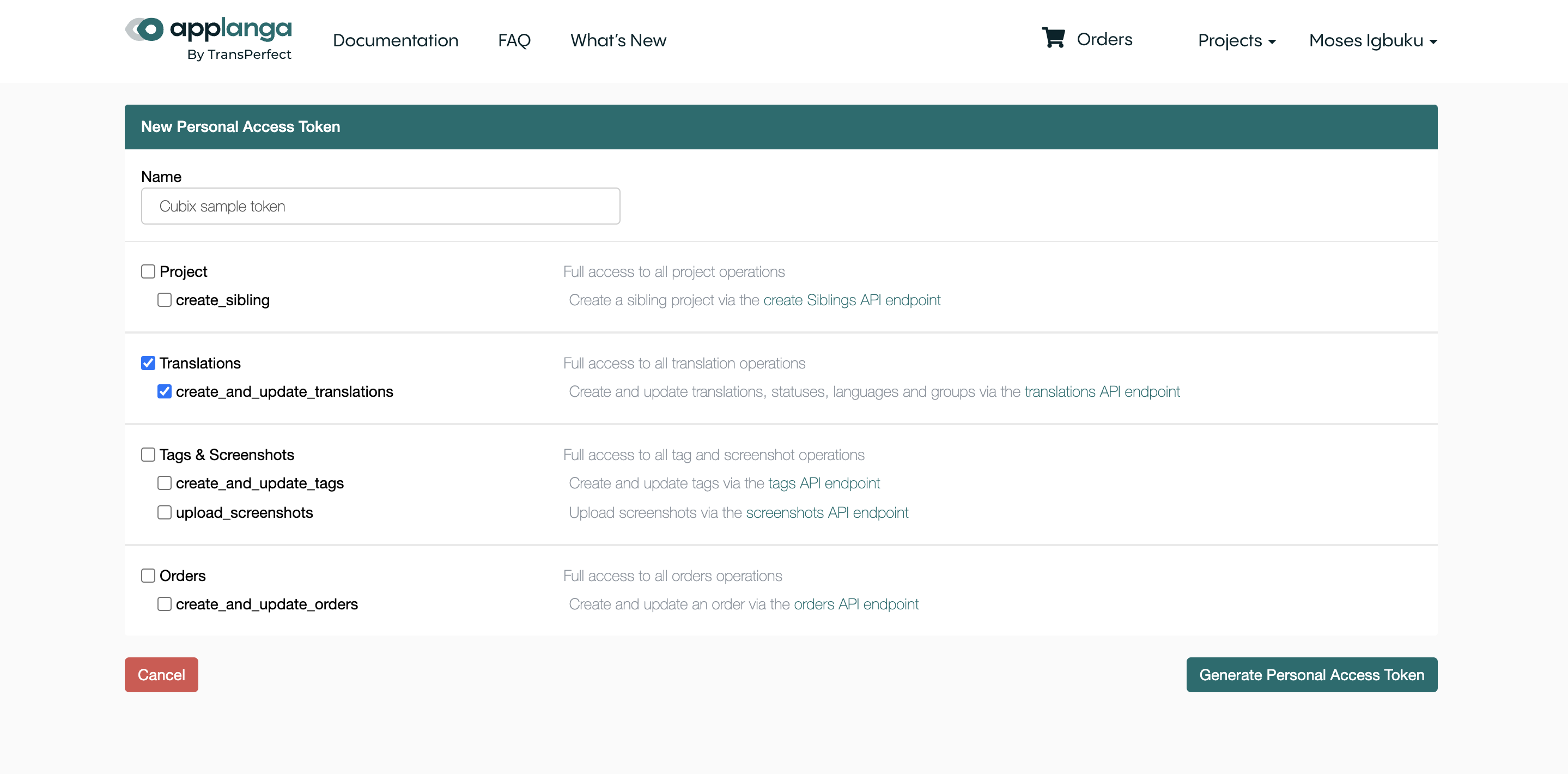The width and height of the screenshot is (1568, 774).
Task: Uncheck the Translations checkbox
Action: (x=148, y=363)
